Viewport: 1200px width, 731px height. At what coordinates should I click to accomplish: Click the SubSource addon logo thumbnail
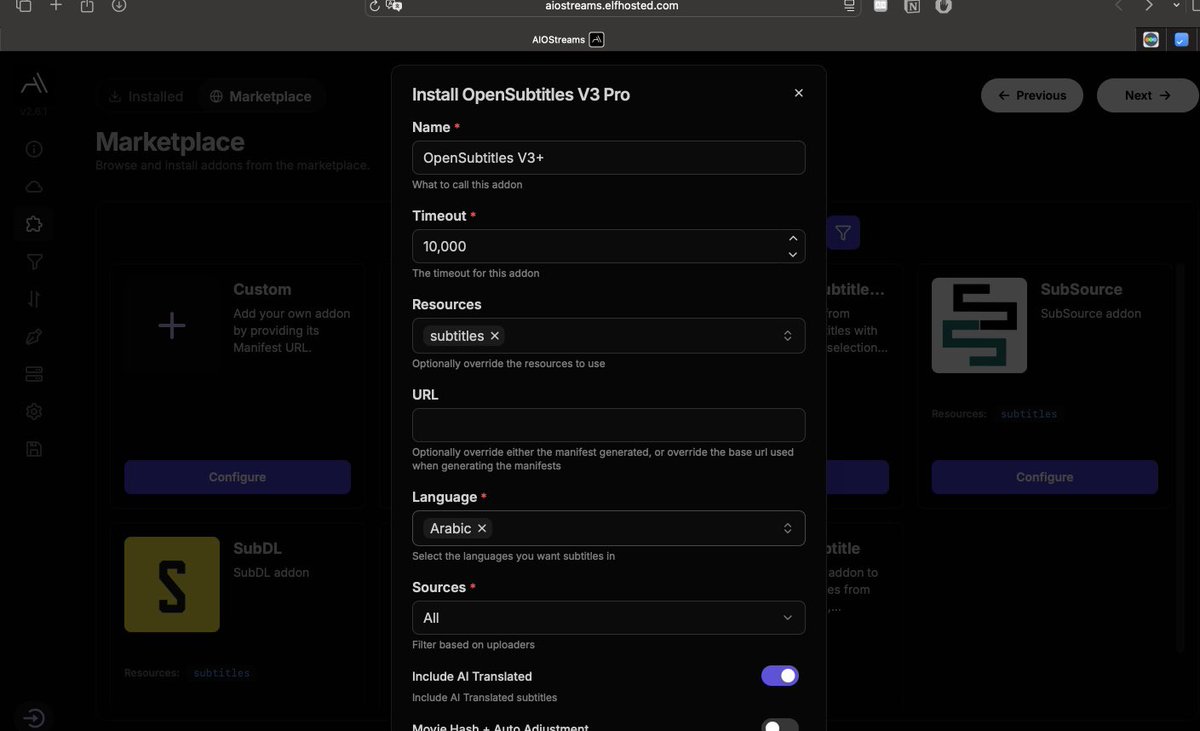click(979, 325)
